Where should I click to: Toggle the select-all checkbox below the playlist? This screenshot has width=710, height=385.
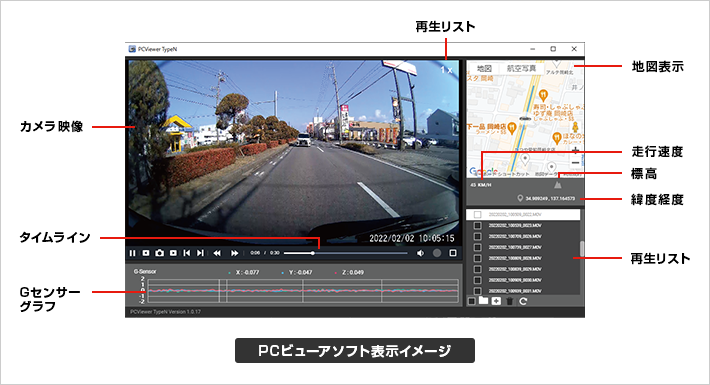tap(471, 301)
